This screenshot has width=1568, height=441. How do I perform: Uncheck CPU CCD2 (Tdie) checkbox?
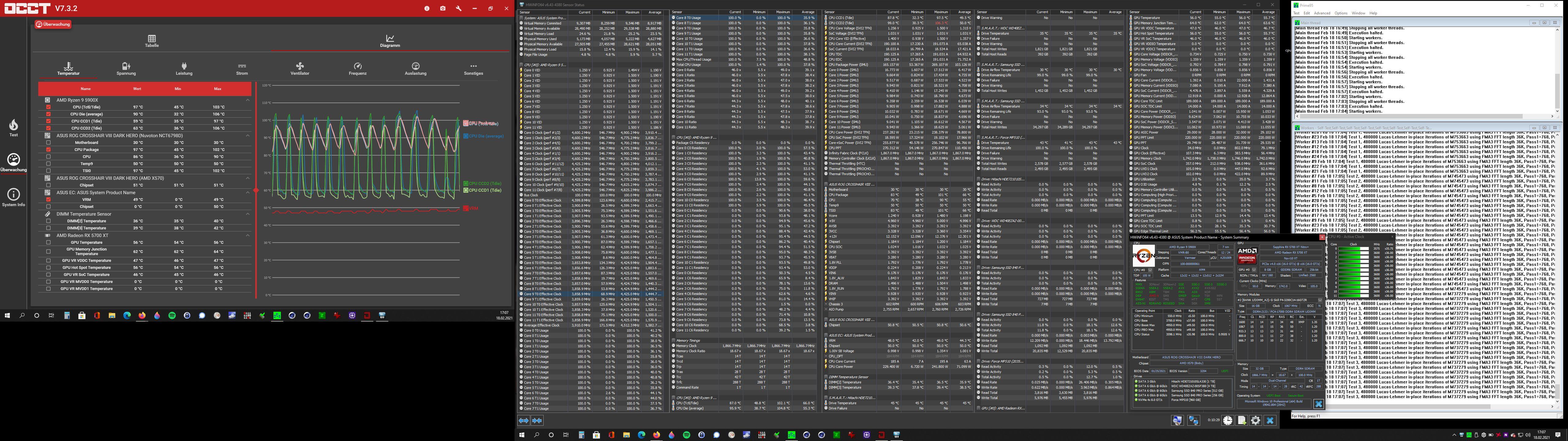[x=48, y=129]
